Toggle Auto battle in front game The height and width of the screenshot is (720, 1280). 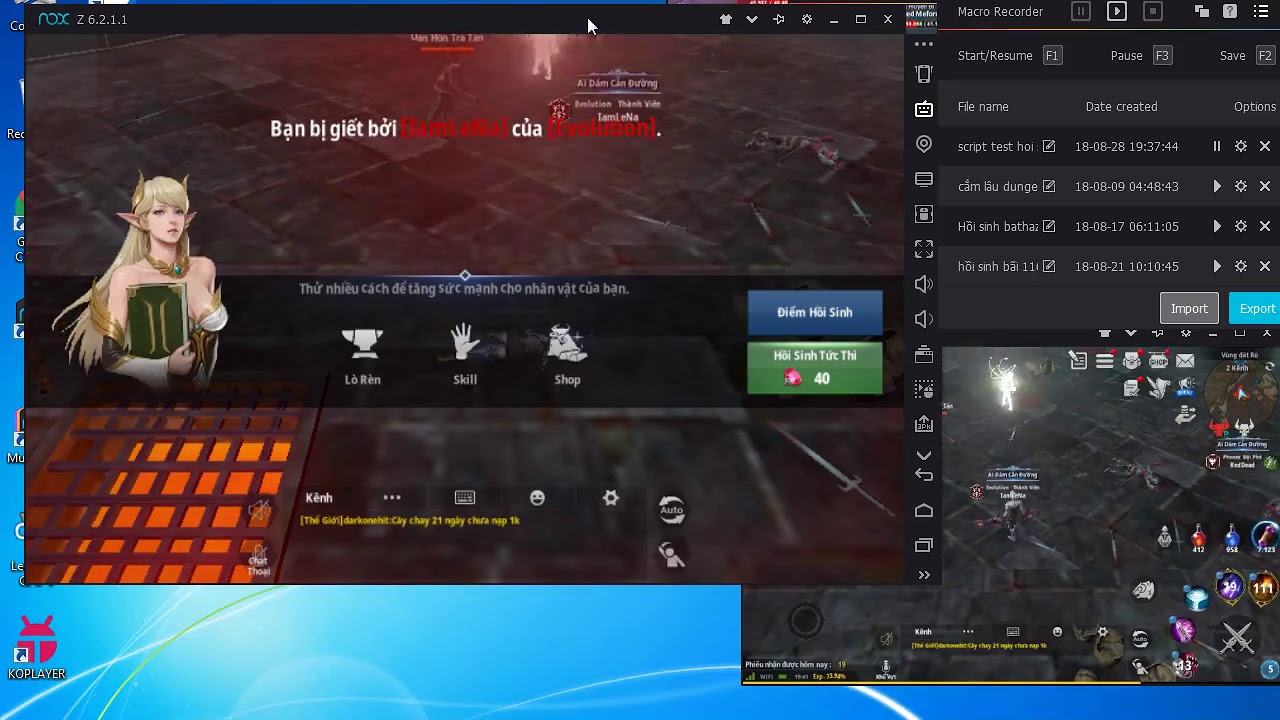pyautogui.click(x=672, y=510)
